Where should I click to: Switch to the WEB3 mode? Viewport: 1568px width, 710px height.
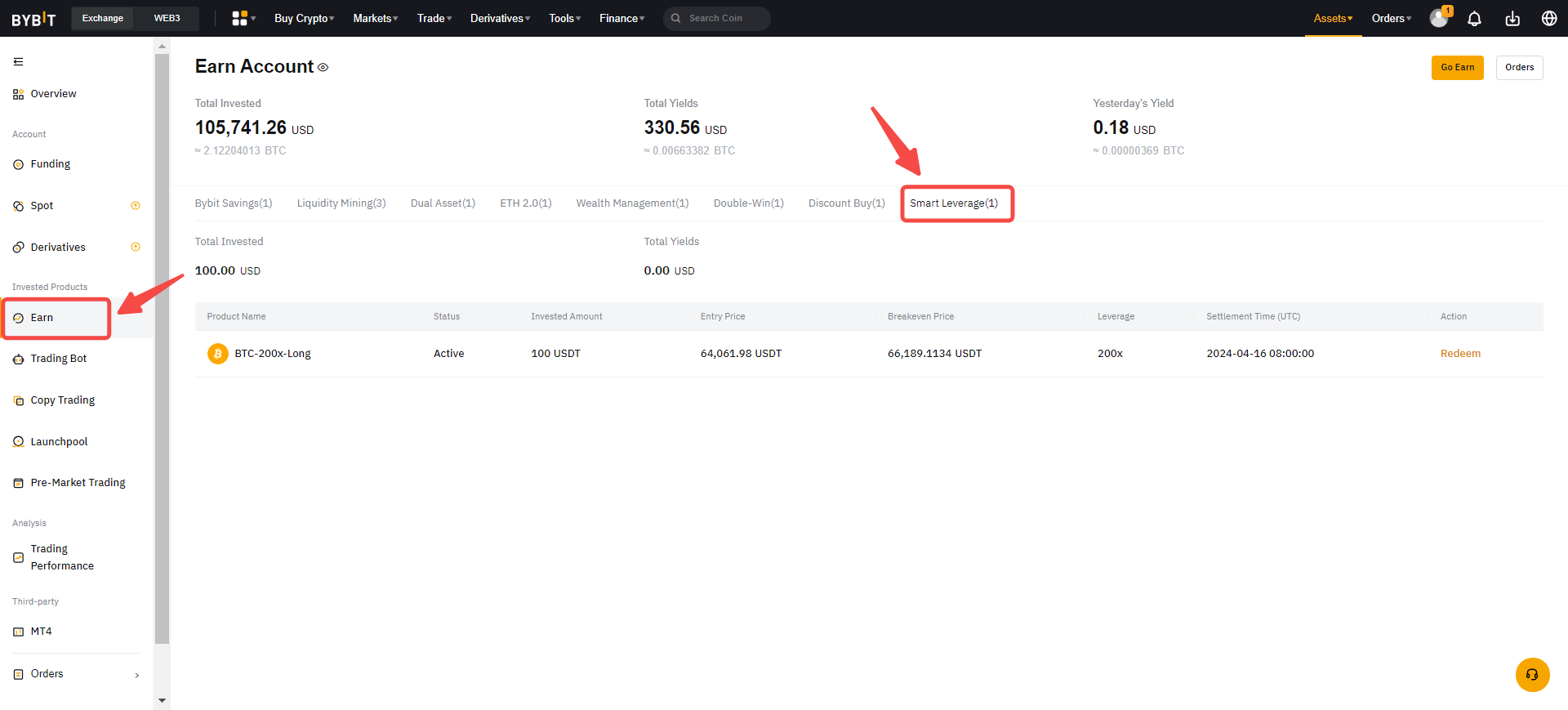coord(167,18)
